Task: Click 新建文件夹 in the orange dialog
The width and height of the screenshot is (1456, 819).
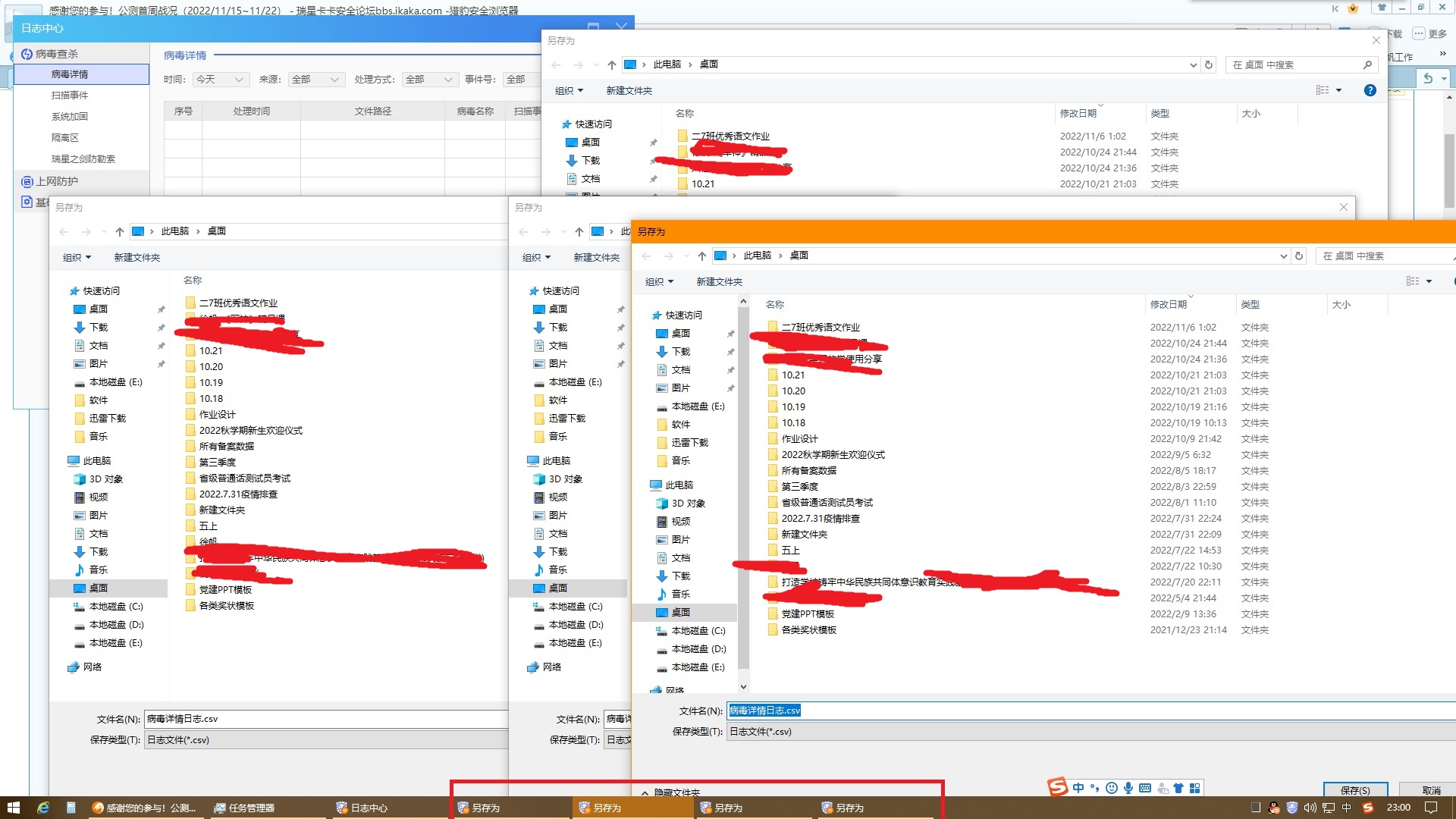Action: click(x=719, y=281)
